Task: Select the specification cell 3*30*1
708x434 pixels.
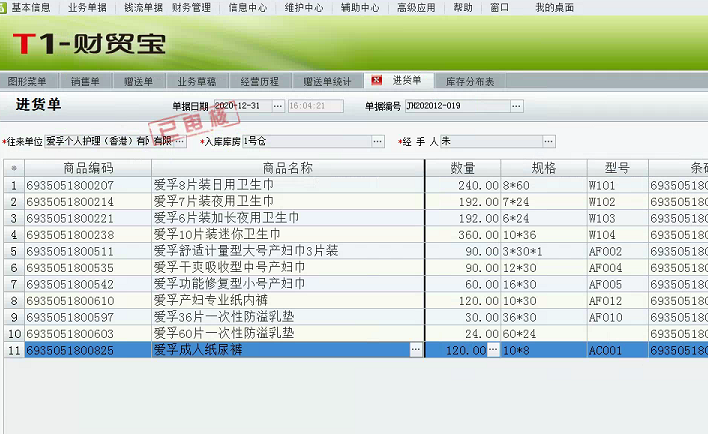Action: 544,251
